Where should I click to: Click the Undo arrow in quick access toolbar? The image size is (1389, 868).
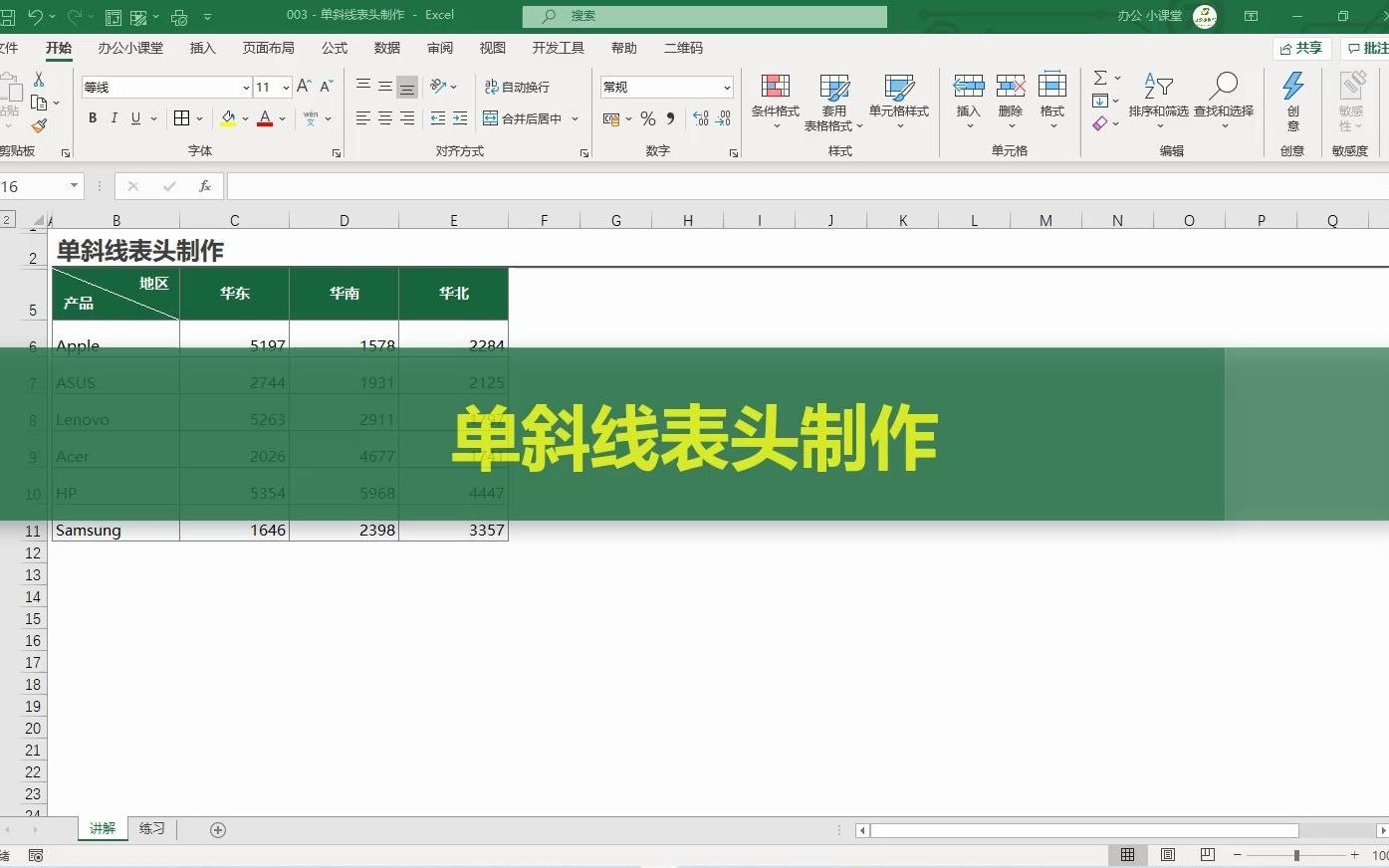click(x=35, y=16)
